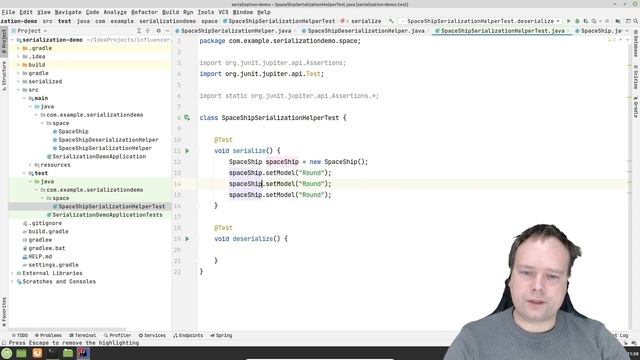640x360 pixels.
Task: Run with coverage from the toolbar
Action: [x=586, y=21]
